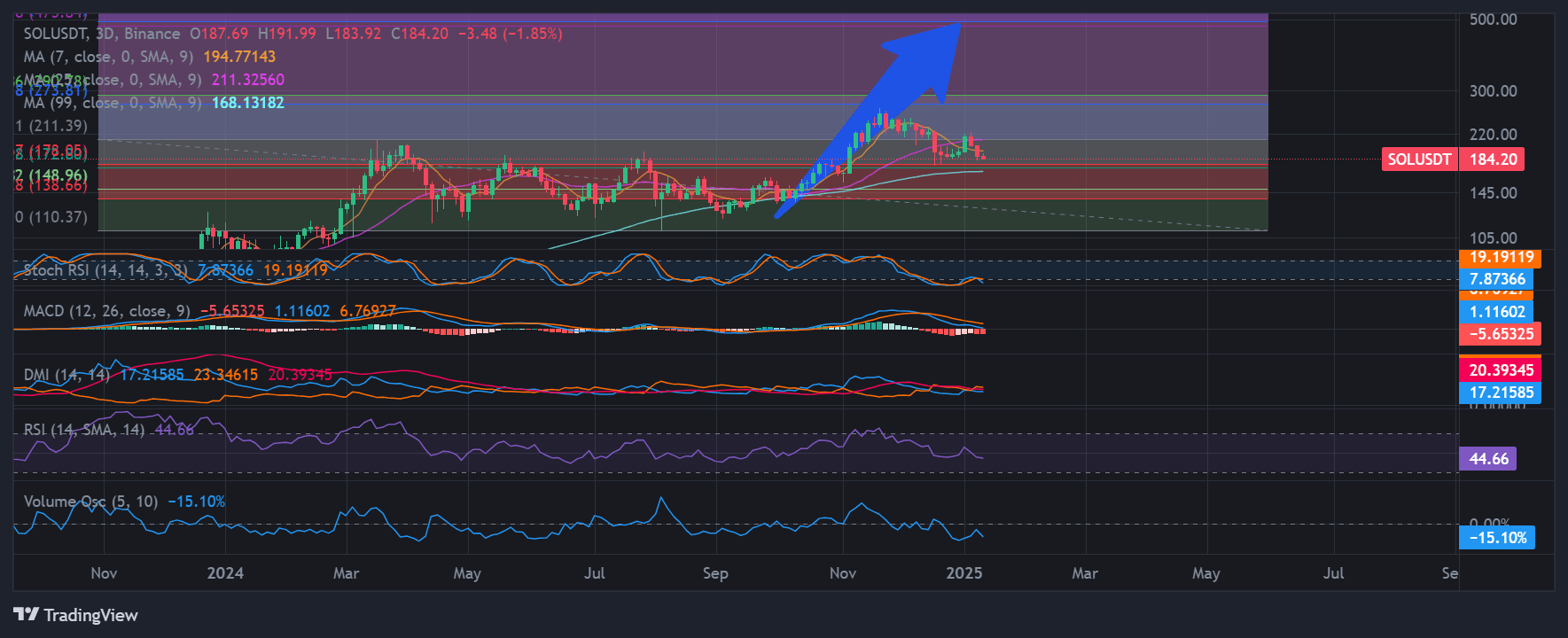Open the RSI (14, SMA, 14) legend
This screenshot has width=1568, height=638.
point(84,430)
